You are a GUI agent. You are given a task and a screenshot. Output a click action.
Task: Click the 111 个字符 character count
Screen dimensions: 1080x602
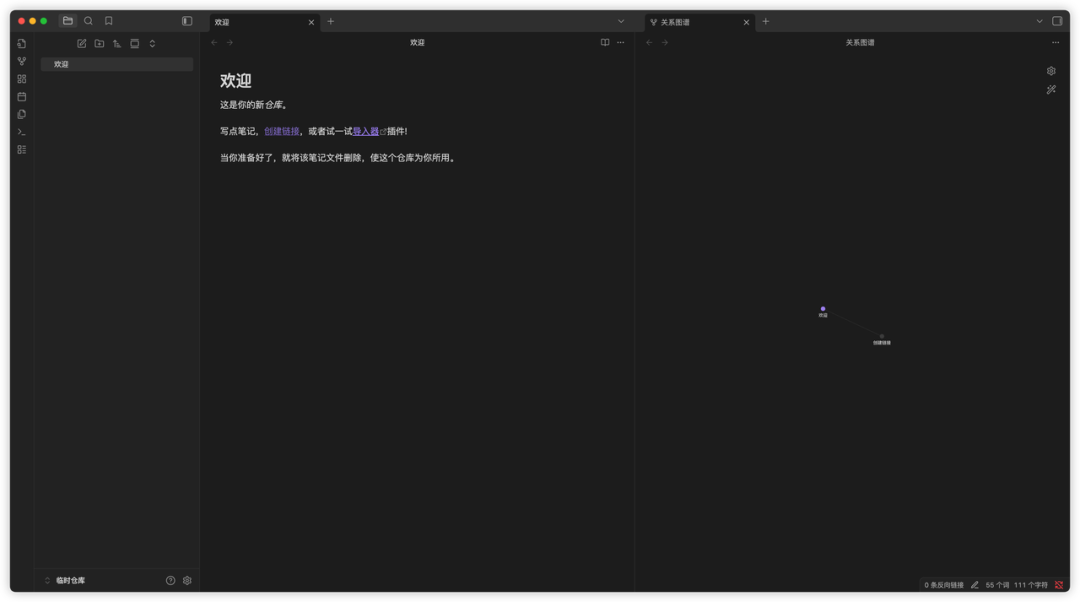coord(1030,585)
